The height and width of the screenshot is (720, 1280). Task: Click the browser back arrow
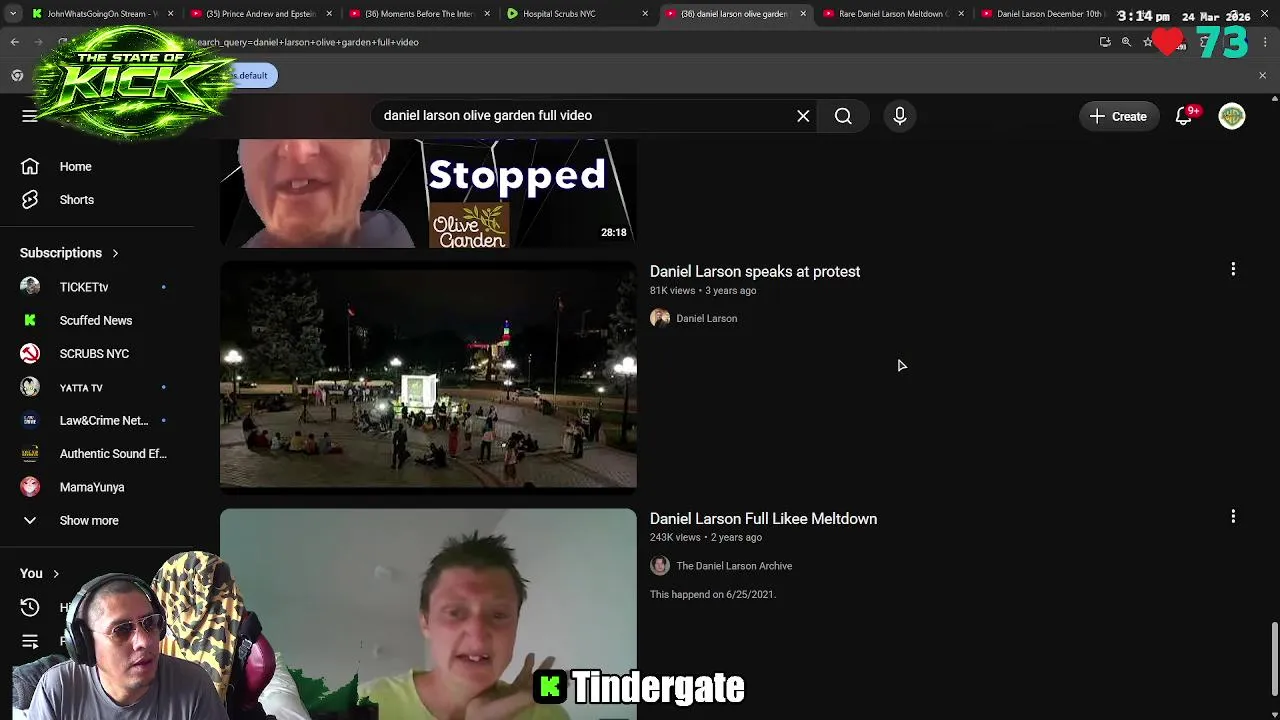coord(15,42)
